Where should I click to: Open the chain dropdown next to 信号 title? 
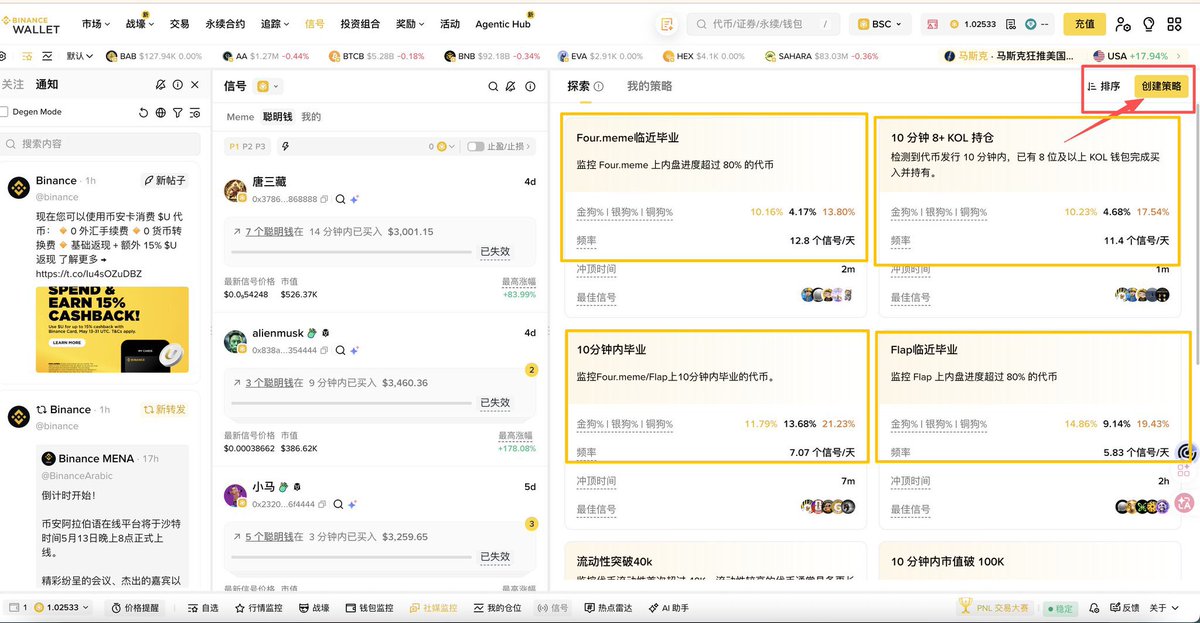[x=268, y=87]
